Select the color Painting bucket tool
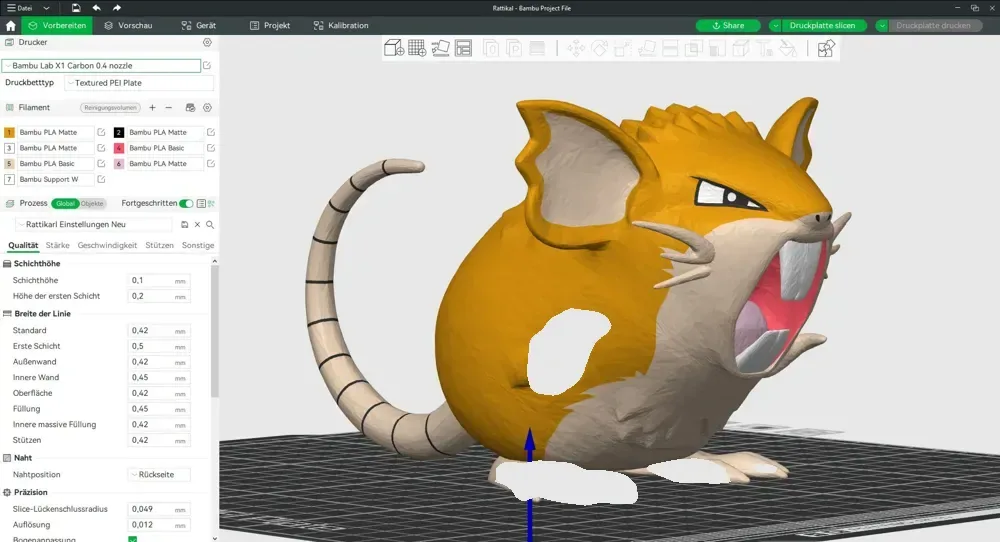 tap(788, 48)
